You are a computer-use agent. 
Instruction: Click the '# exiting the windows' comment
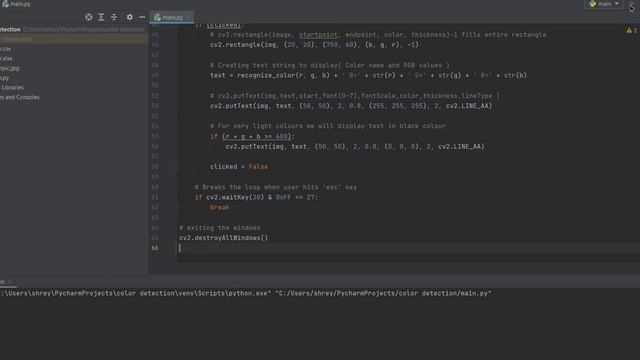(x=220, y=228)
